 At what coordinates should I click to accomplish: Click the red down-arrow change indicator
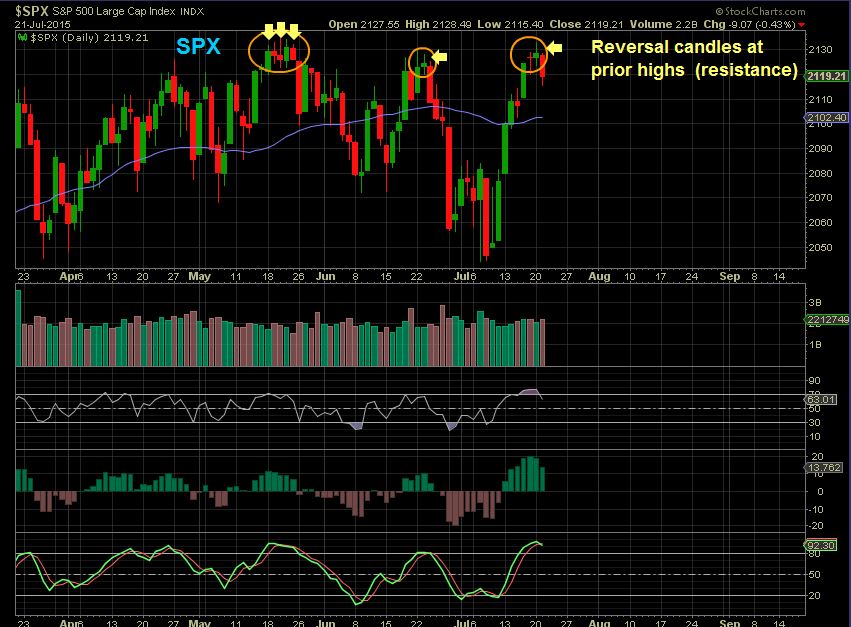tap(802, 25)
